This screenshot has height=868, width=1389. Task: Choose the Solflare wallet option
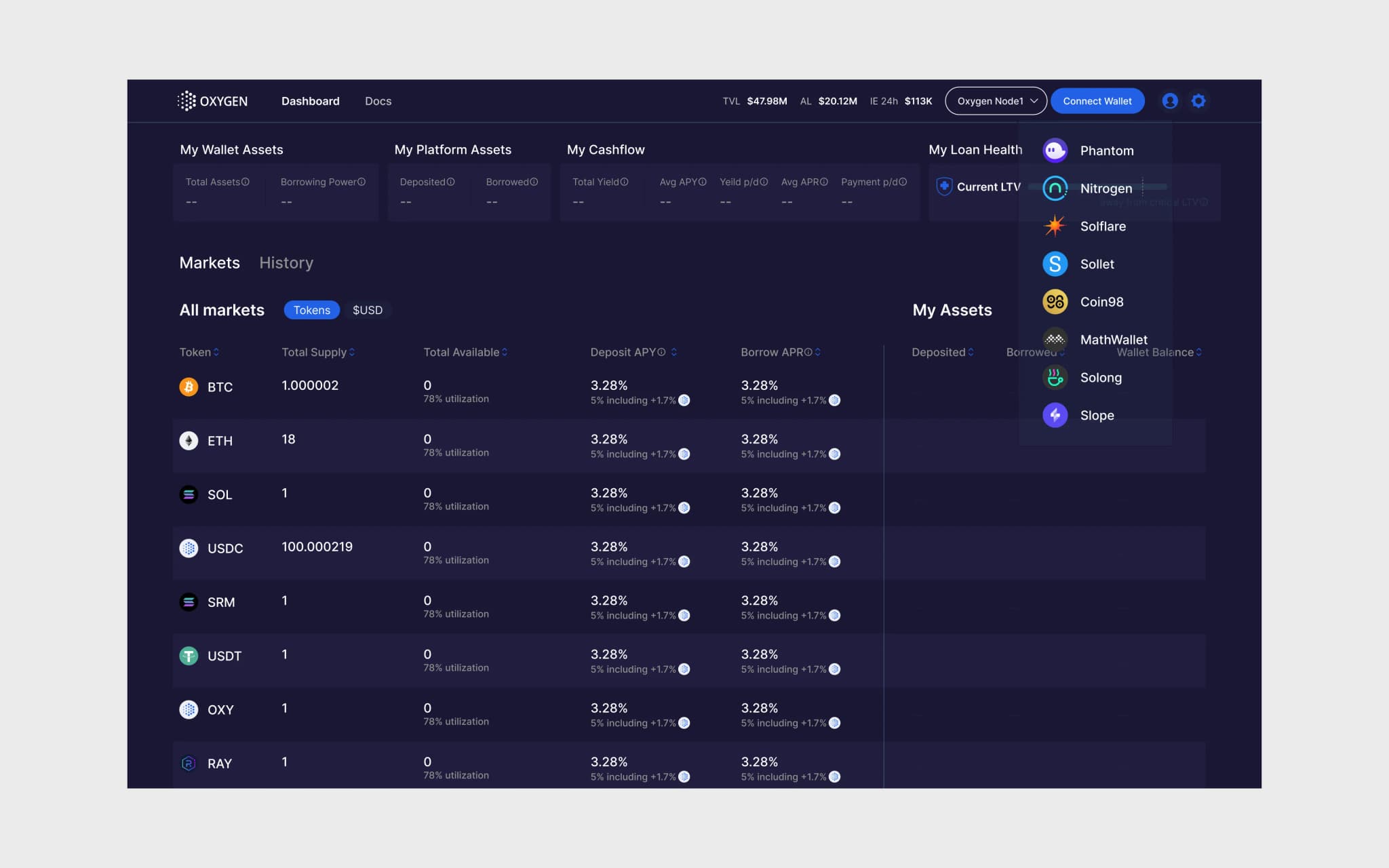pyautogui.click(x=1102, y=226)
